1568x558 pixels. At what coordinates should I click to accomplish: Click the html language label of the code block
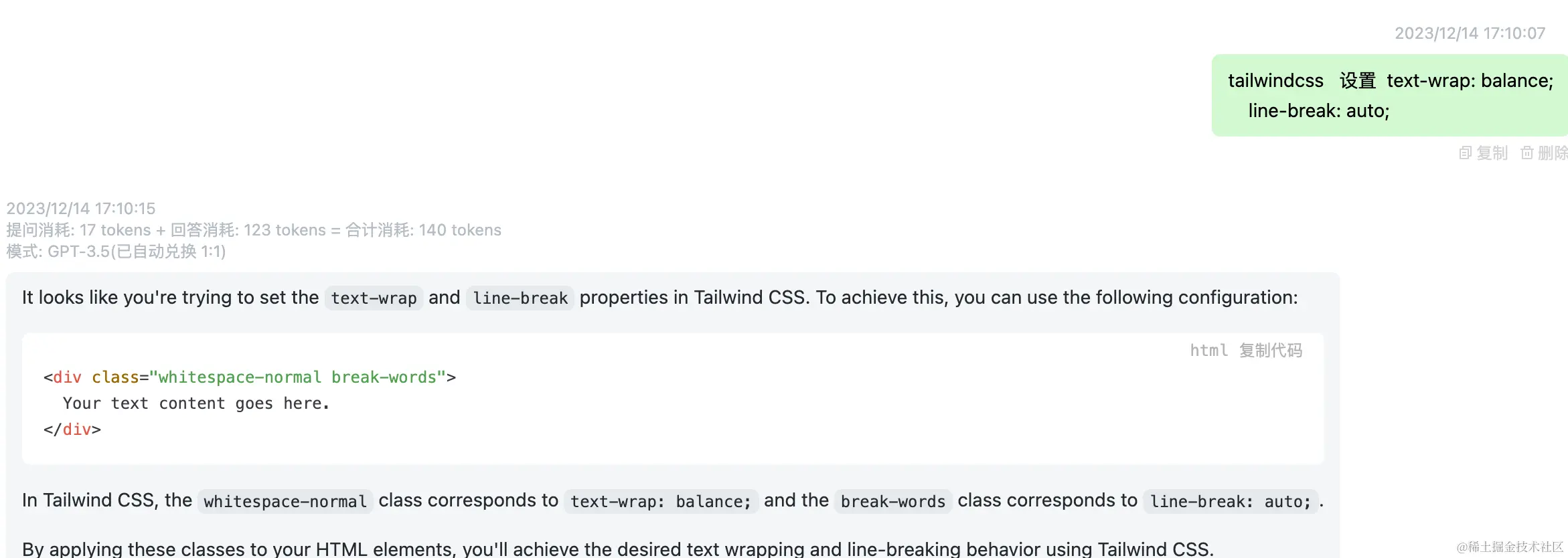tap(1208, 351)
